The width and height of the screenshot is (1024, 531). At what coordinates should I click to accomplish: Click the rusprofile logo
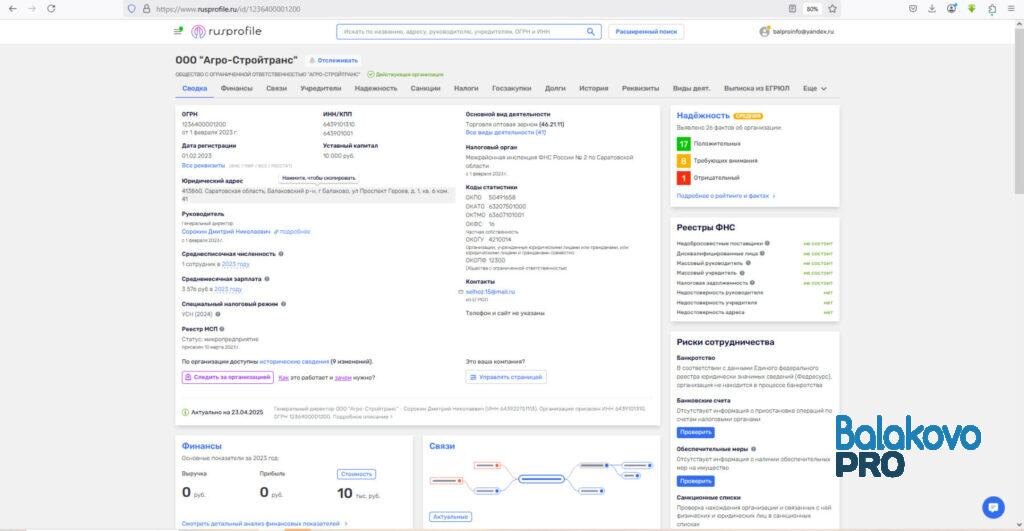tap(226, 31)
